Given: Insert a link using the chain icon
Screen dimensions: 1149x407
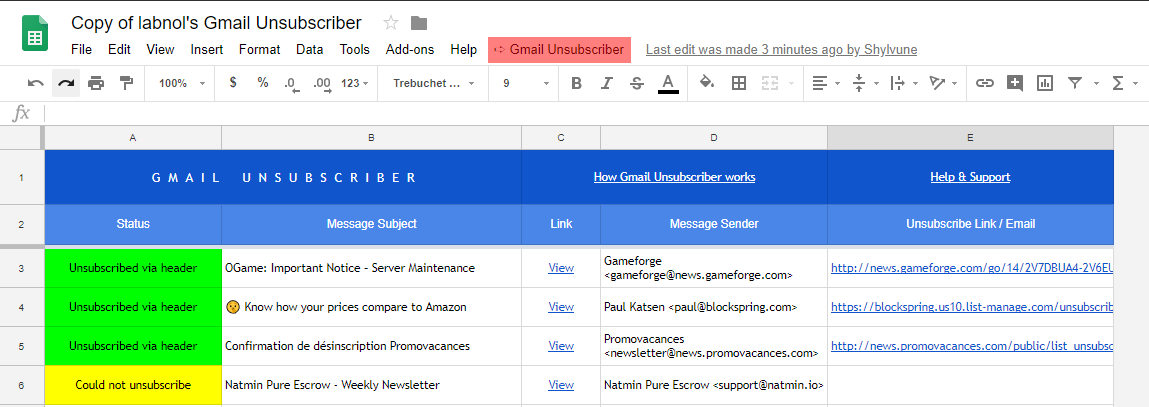Looking at the screenshot, I should coord(985,83).
